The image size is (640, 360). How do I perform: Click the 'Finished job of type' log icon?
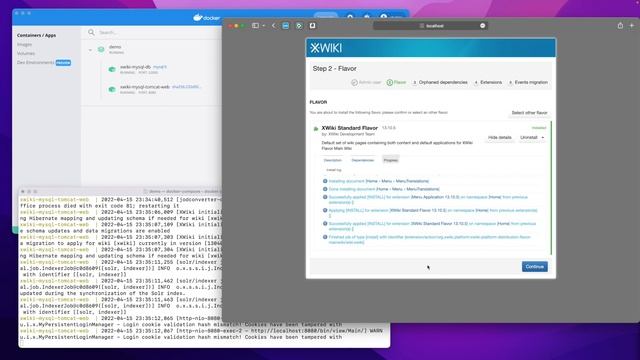click(x=325, y=237)
